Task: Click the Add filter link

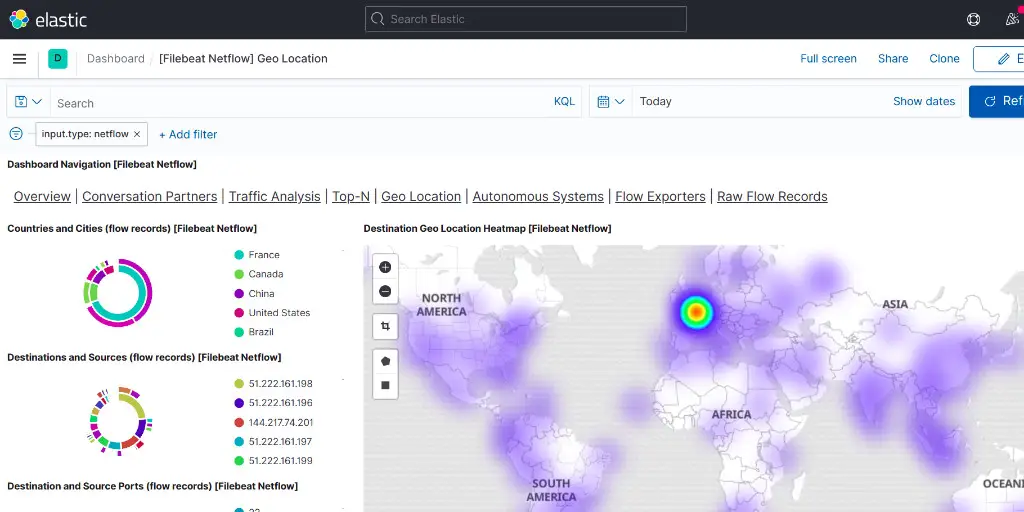Action: 188,134
